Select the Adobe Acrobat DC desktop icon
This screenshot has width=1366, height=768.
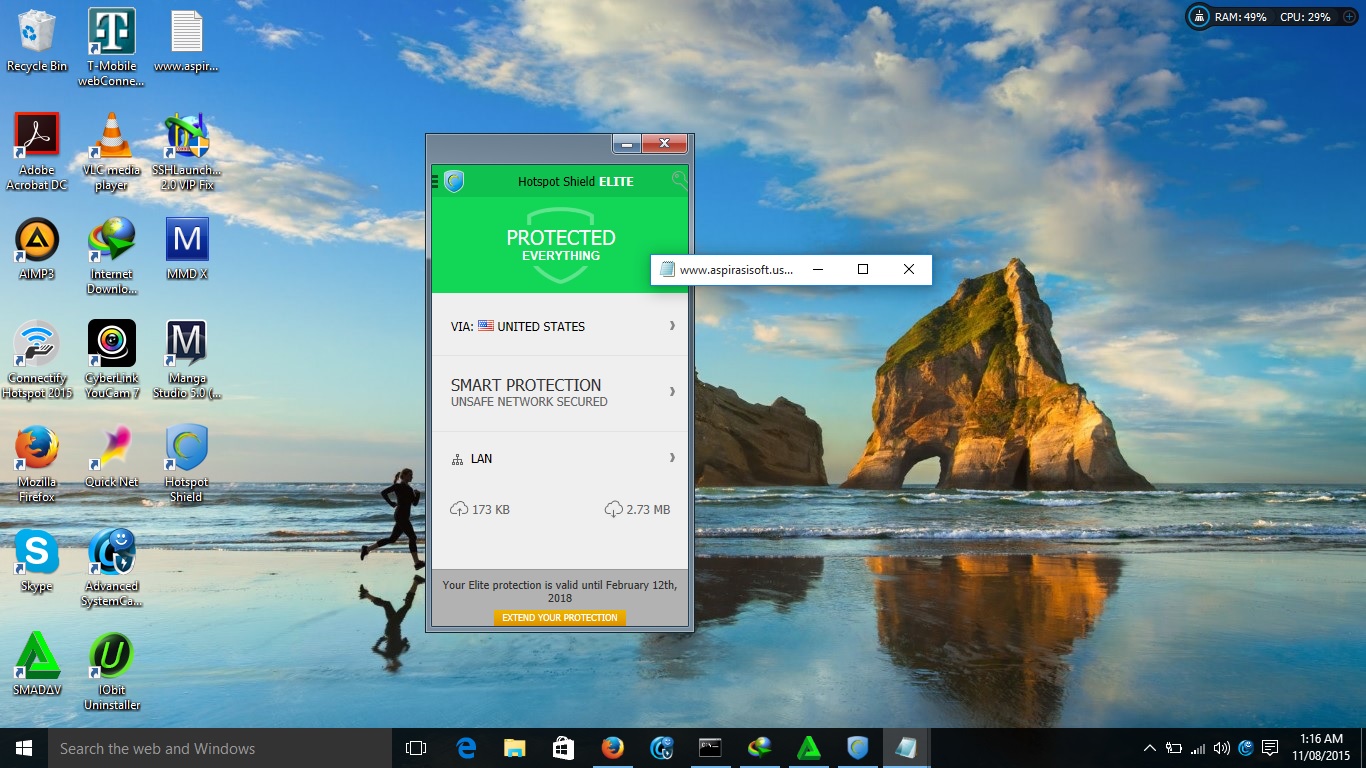coord(37,151)
